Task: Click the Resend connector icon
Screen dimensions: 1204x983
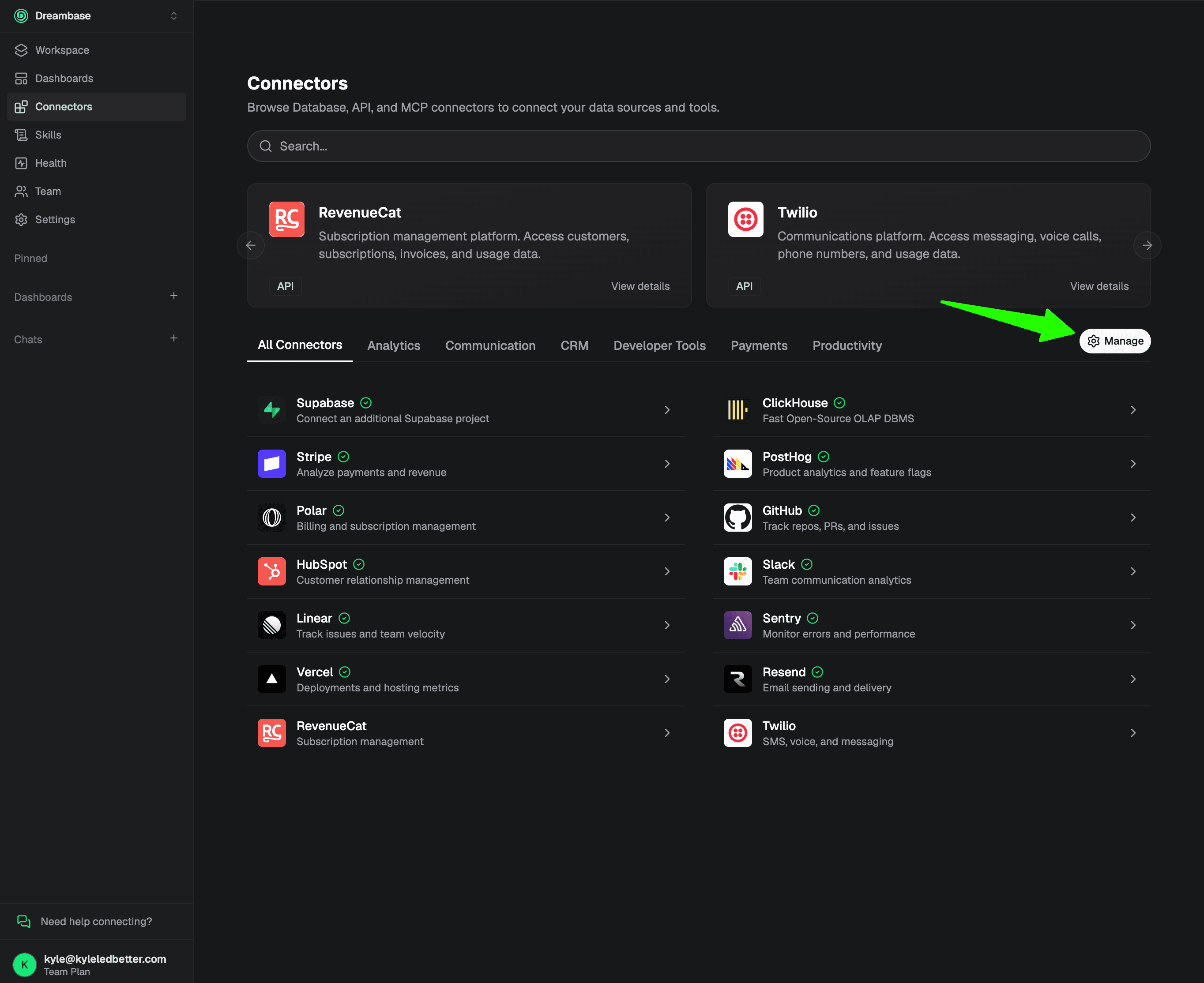Action: pos(738,679)
